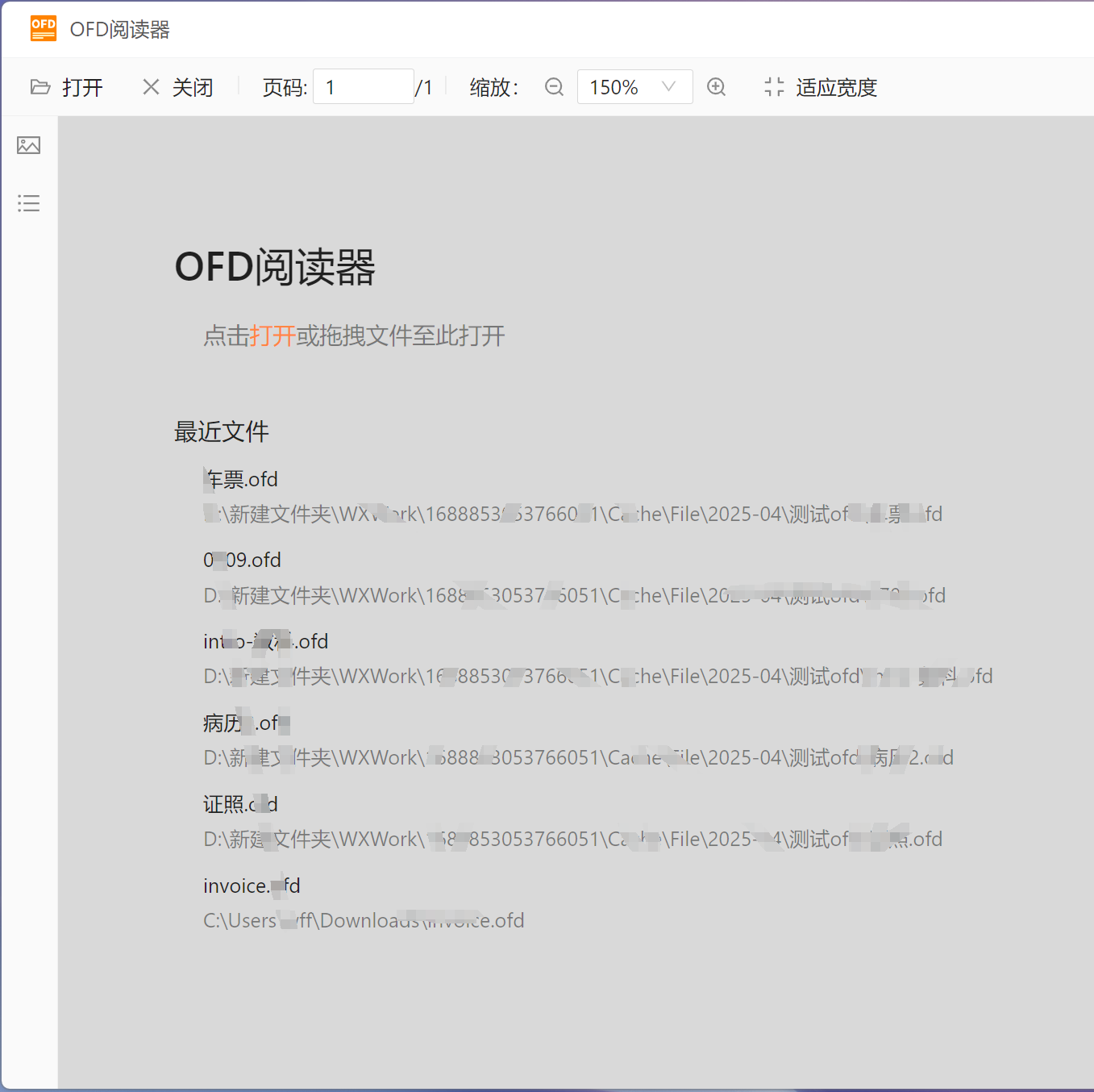Image resolution: width=1094 pixels, height=1092 pixels.
Task: Zoom in using the plus magnifier icon
Action: click(x=716, y=86)
